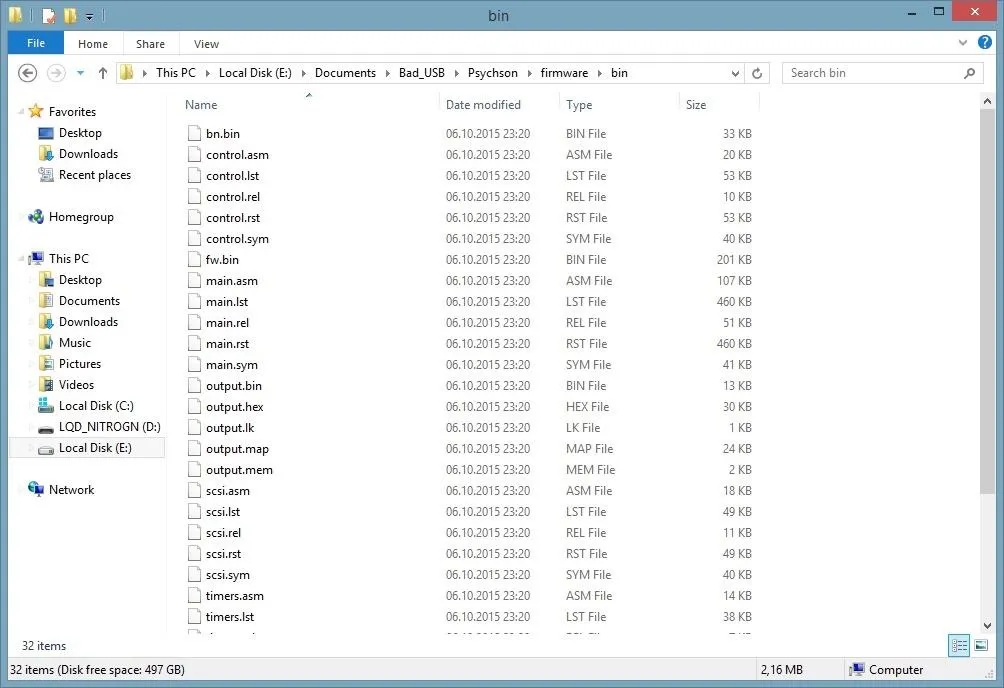Open dropdown arrow after Bad_USB breadcrumb
This screenshot has height=688, width=1004.
(457, 73)
